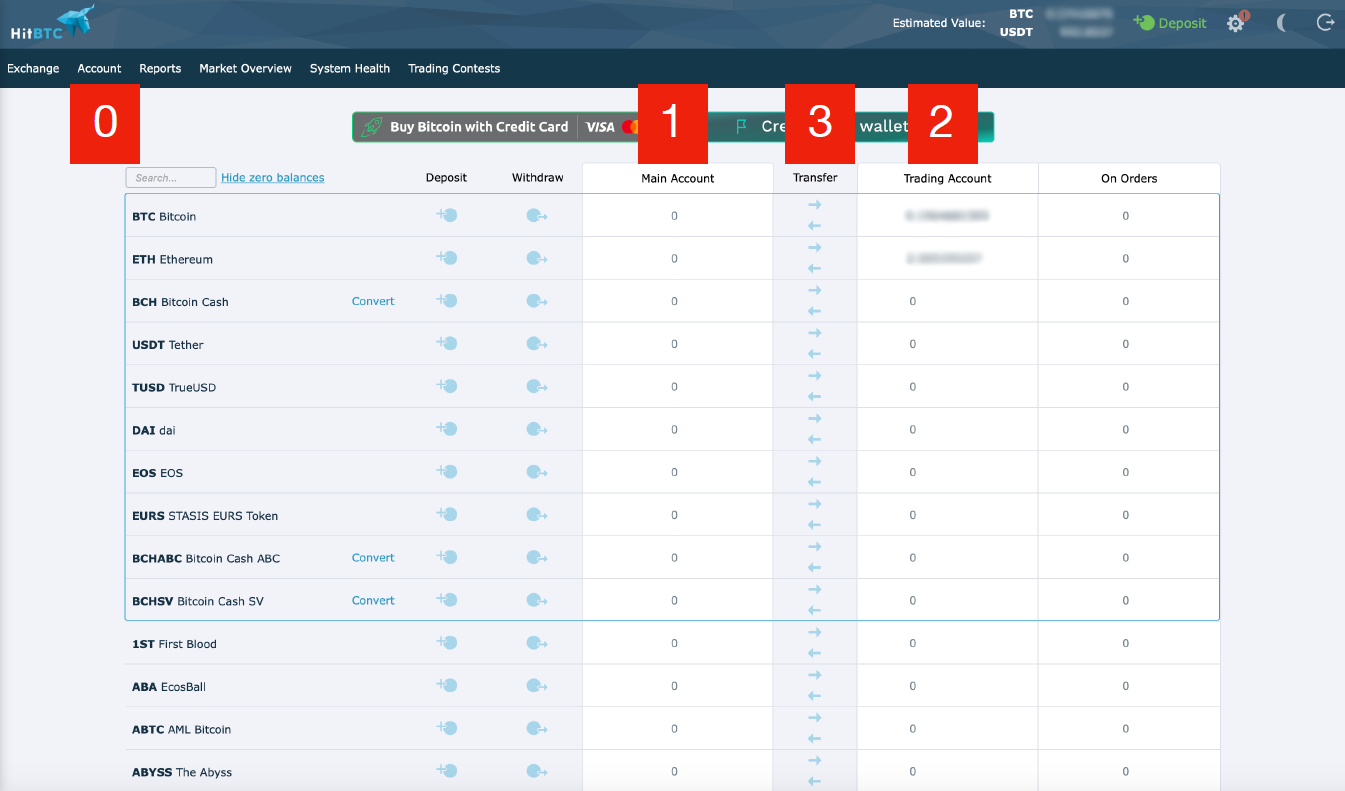Click withdraw icon for ABA EcosBall

pos(537,687)
